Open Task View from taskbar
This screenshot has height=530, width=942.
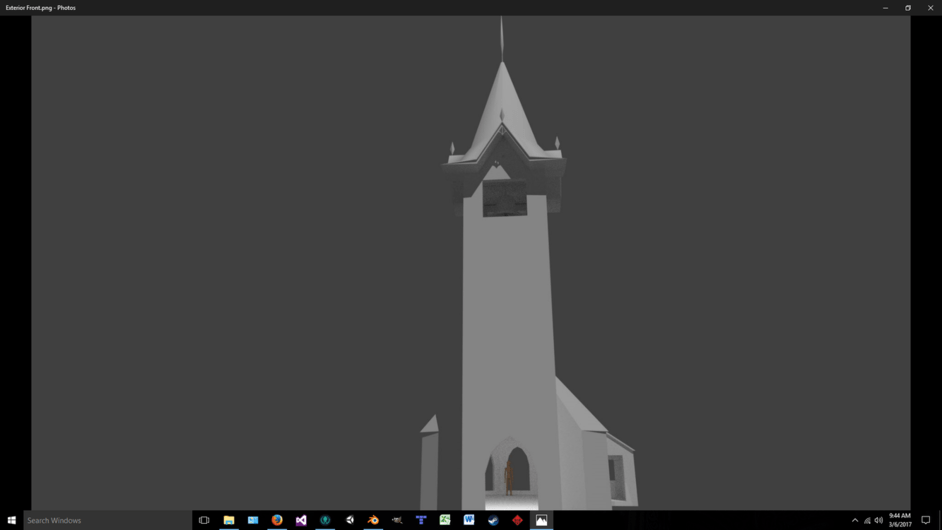pos(204,520)
